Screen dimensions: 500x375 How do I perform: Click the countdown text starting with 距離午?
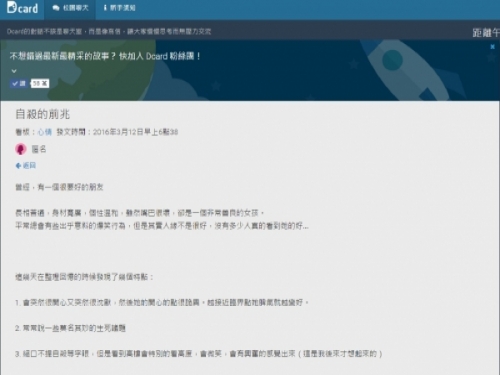tap(486, 32)
